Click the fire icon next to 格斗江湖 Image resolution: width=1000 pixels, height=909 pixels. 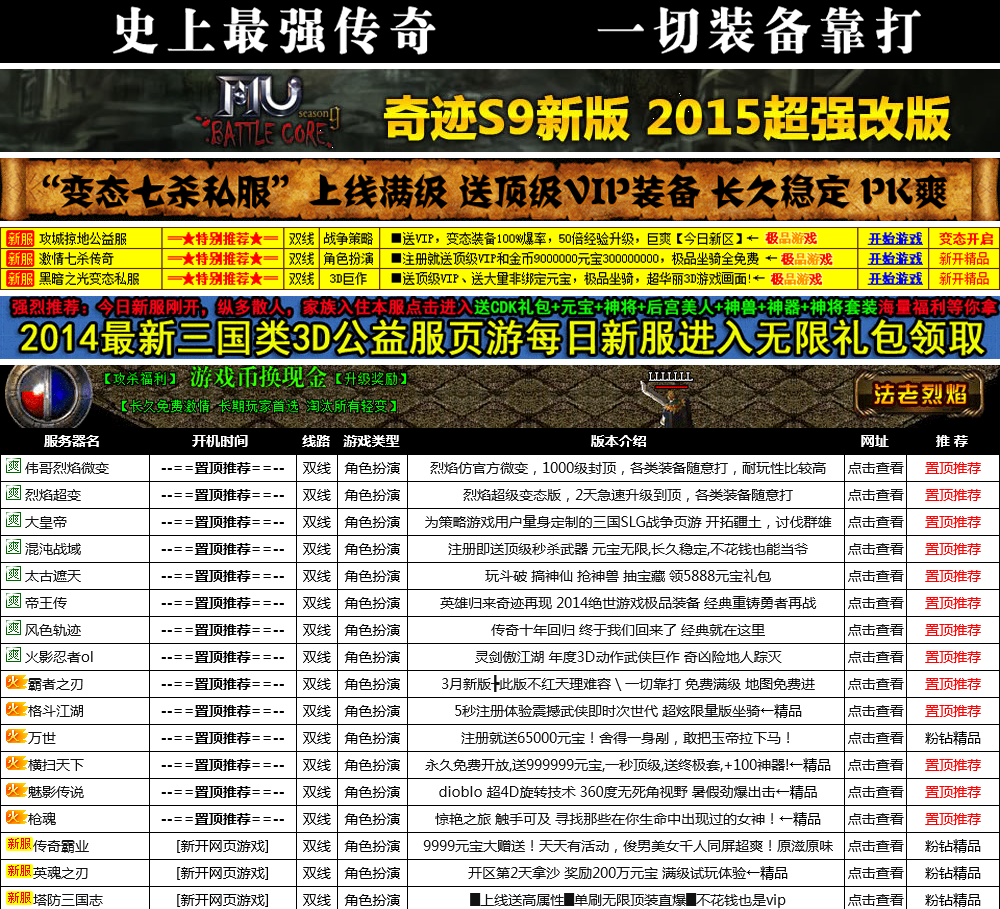point(15,709)
